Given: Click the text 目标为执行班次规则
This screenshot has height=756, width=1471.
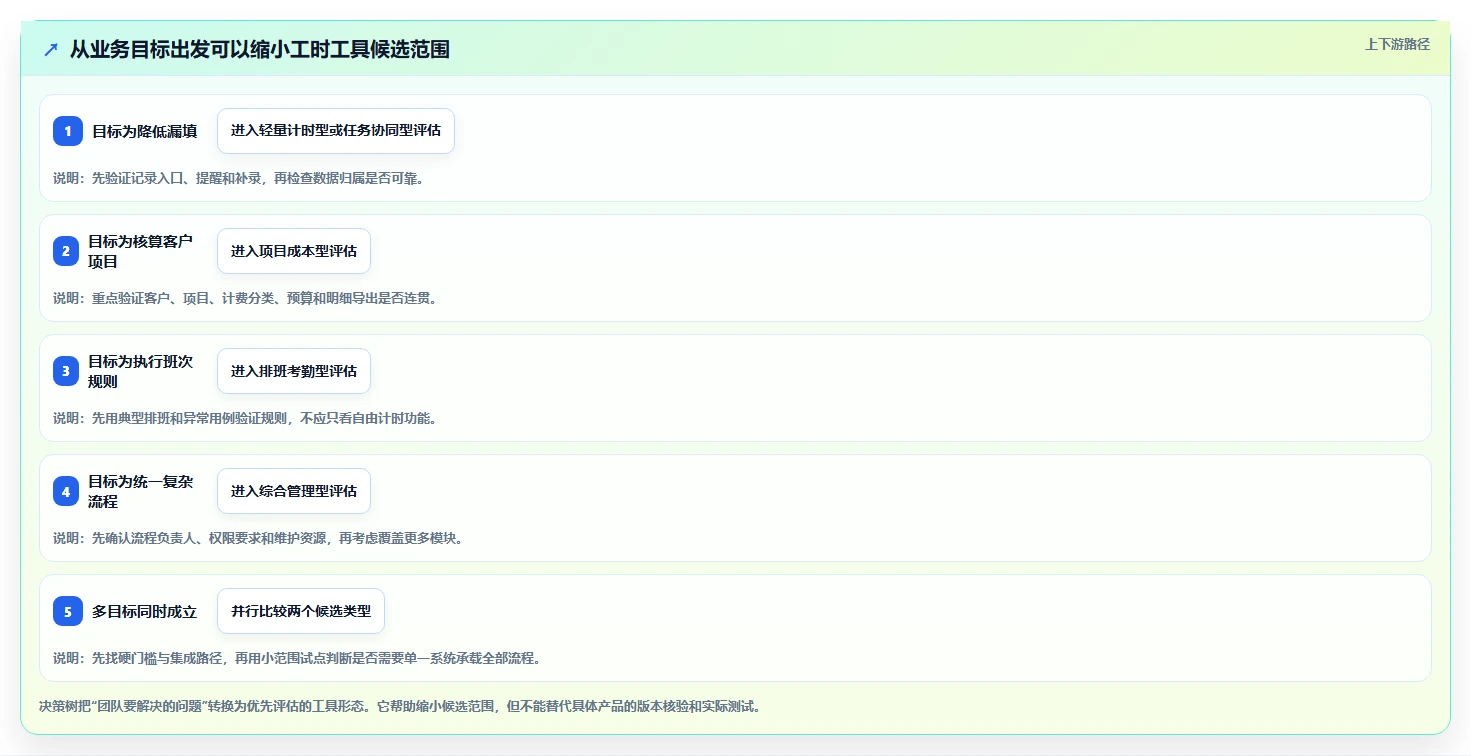Looking at the screenshot, I should click(x=141, y=371).
